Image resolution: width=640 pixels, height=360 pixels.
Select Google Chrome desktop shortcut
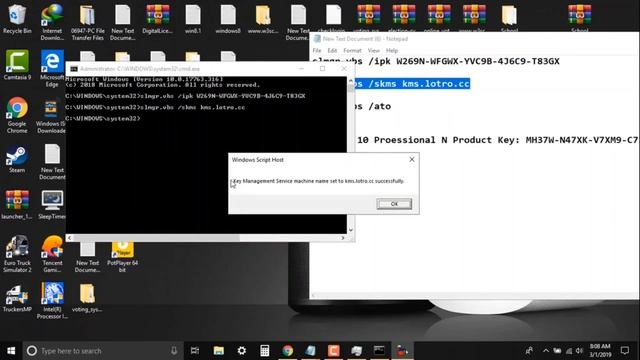(x=17, y=115)
